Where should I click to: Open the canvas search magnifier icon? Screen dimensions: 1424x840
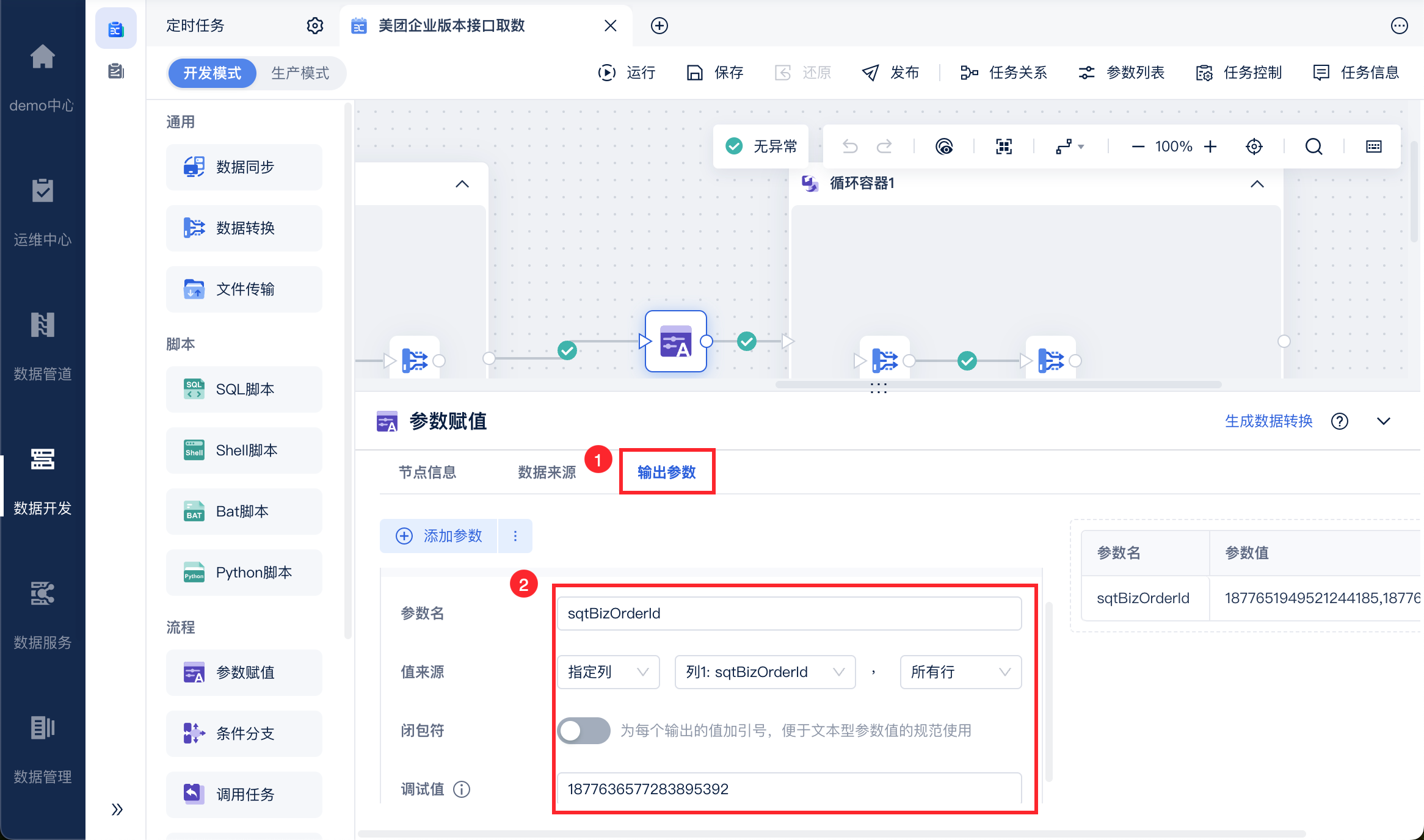(1313, 147)
